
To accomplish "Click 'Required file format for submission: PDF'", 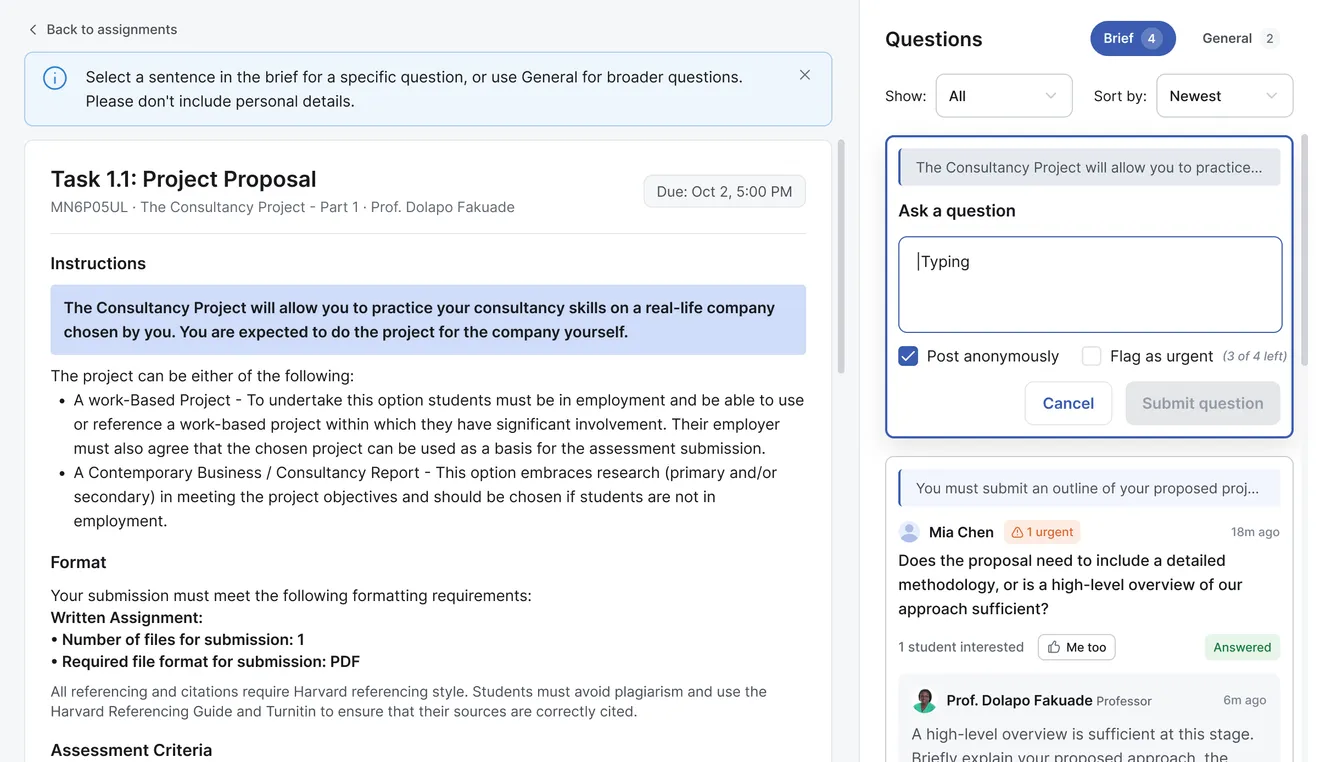I will click(x=205, y=661).
